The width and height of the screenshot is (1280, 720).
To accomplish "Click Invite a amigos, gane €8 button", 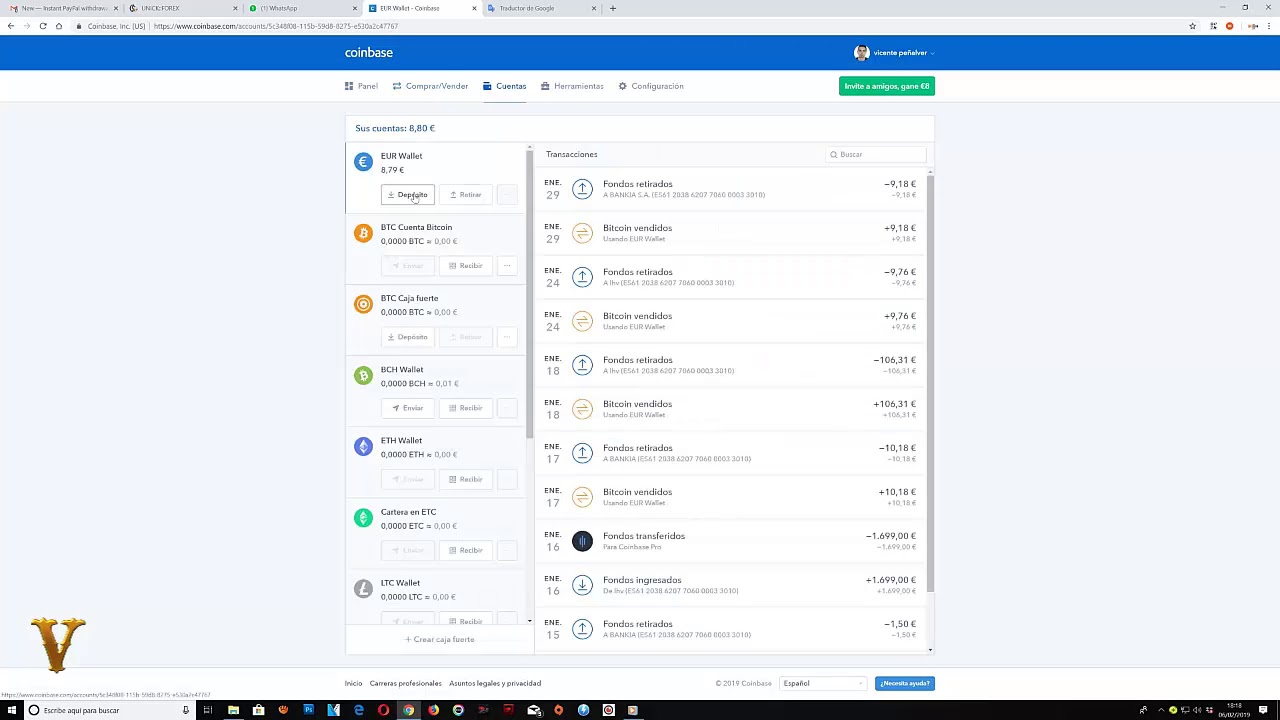I will pyautogui.click(x=887, y=86).
